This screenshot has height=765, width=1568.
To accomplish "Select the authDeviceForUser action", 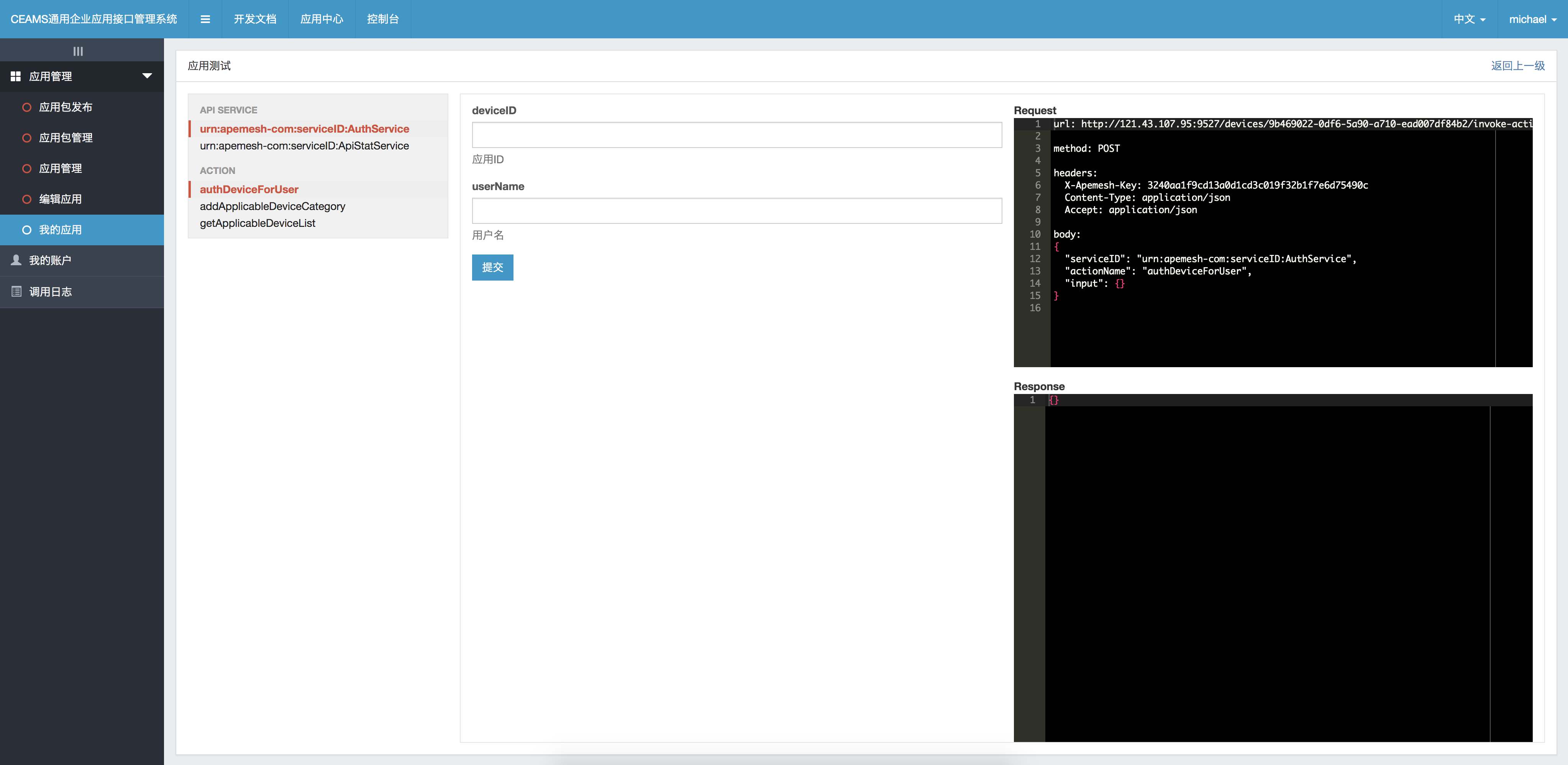I will (x=249, y=189).
